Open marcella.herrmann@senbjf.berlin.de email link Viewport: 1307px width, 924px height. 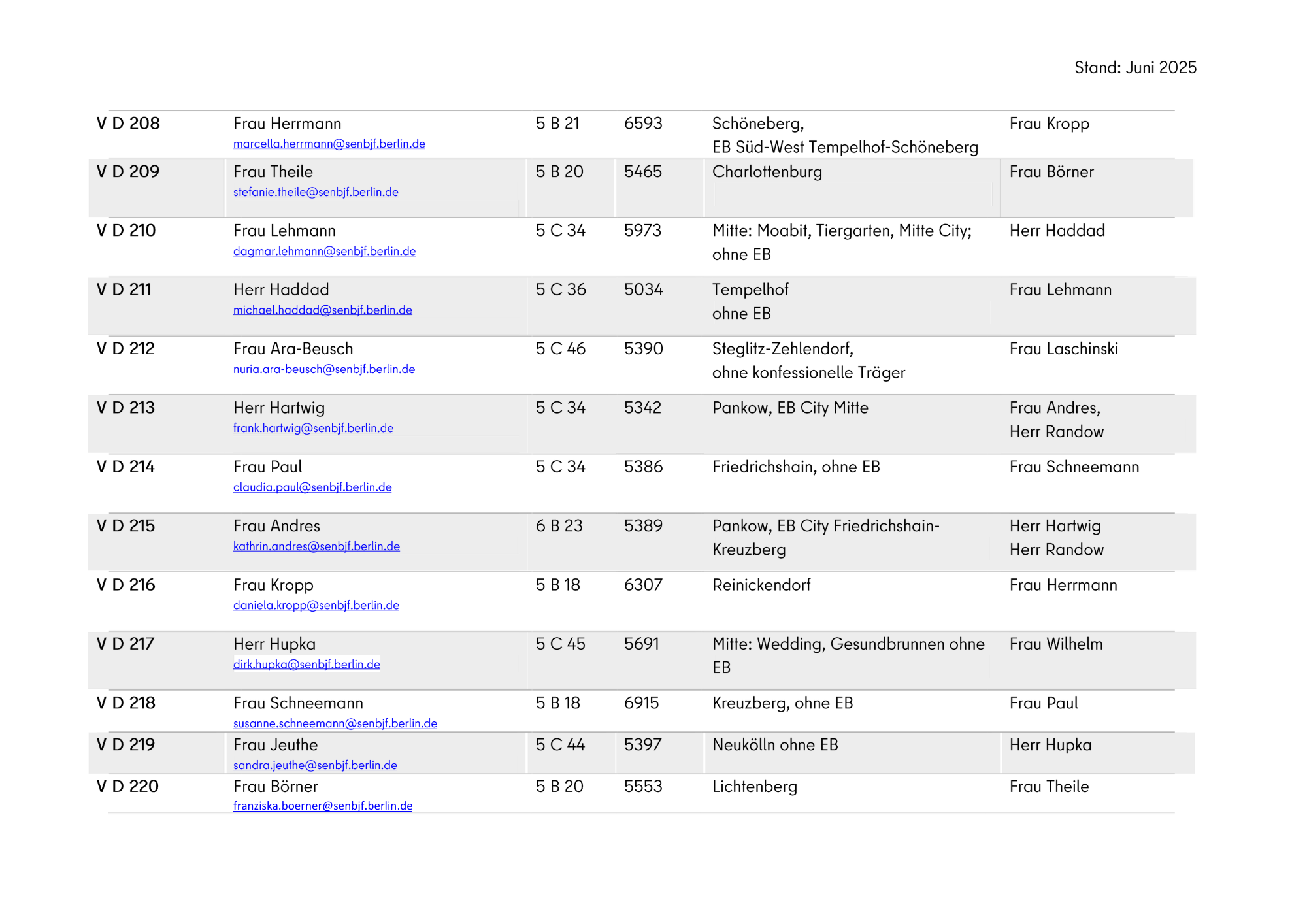[329, 144]
